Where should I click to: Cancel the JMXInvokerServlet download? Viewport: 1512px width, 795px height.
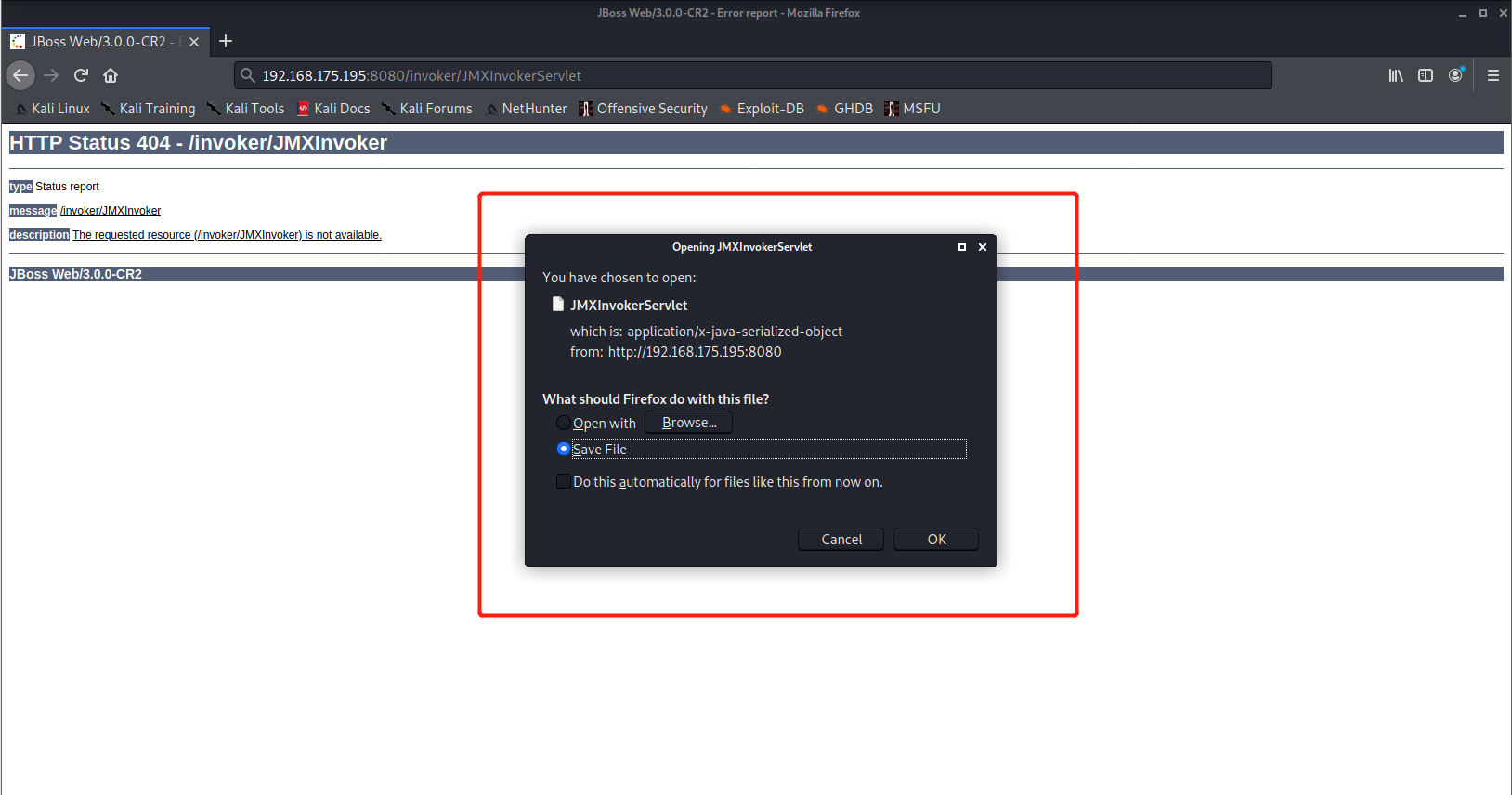[x=841, y=539]
